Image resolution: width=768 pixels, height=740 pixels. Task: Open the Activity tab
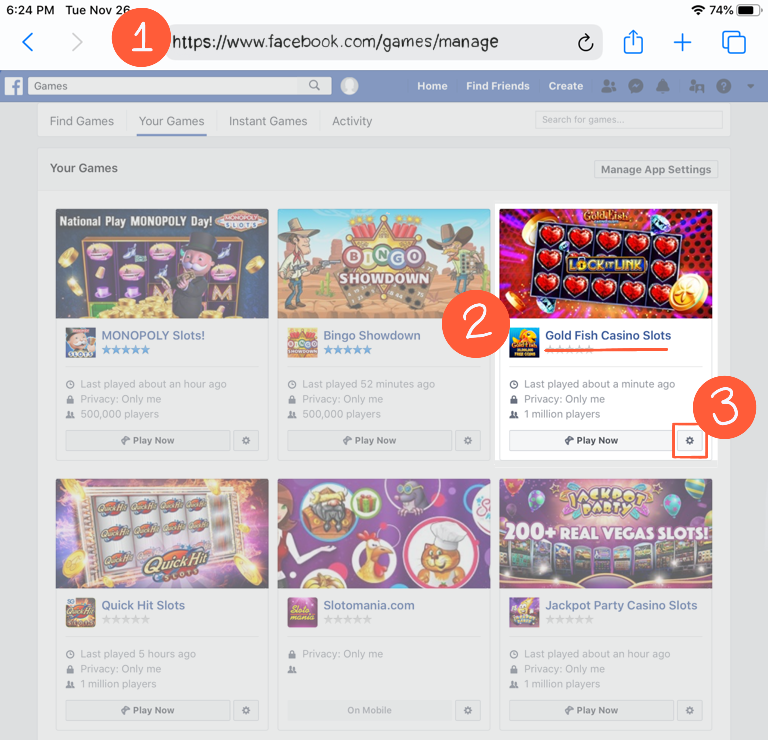coord(352,121)
